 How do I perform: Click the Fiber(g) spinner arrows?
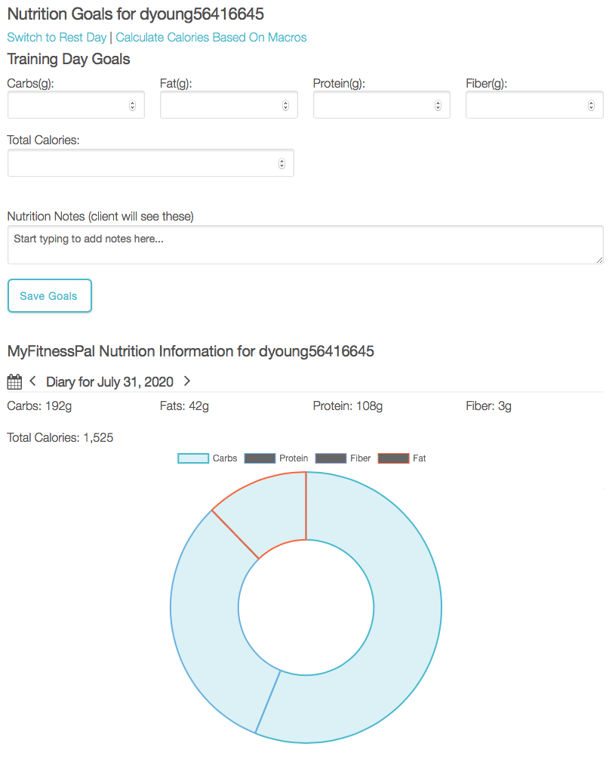592,105
